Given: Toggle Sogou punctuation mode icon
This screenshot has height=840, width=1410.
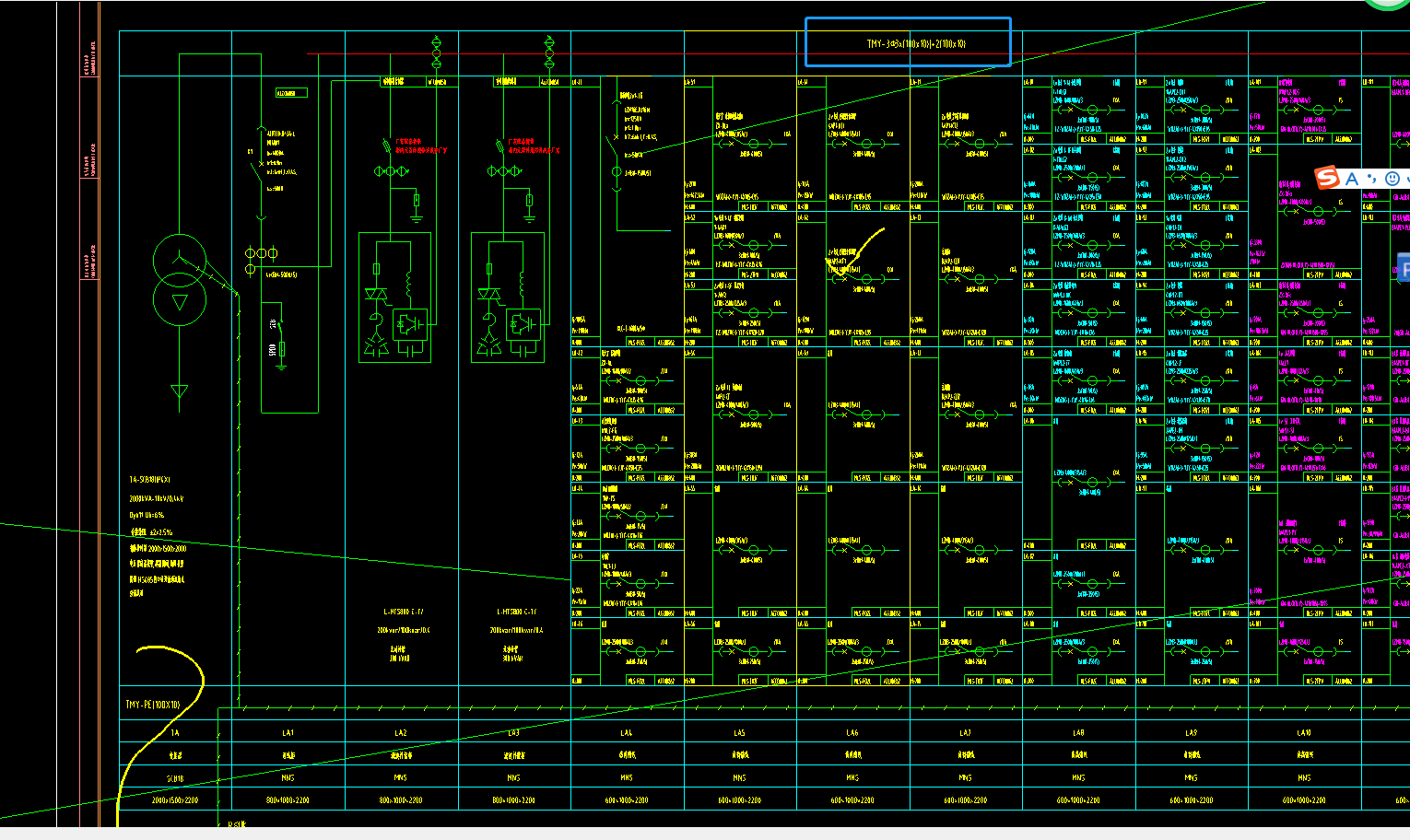Looking at the screenshot, I should click(x=1372, y=179).
